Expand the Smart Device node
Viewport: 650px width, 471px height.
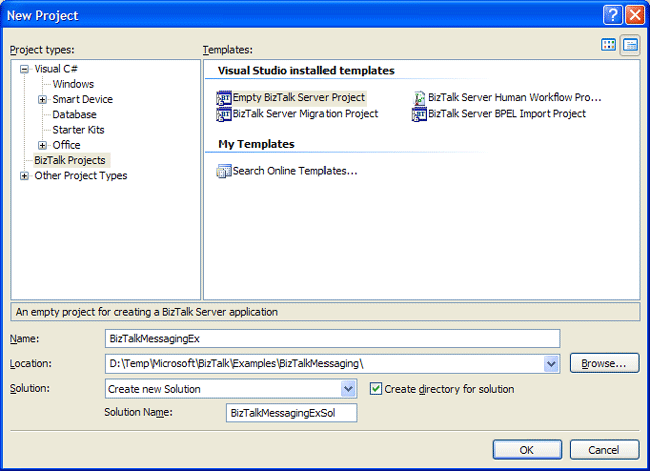(42, 100)
